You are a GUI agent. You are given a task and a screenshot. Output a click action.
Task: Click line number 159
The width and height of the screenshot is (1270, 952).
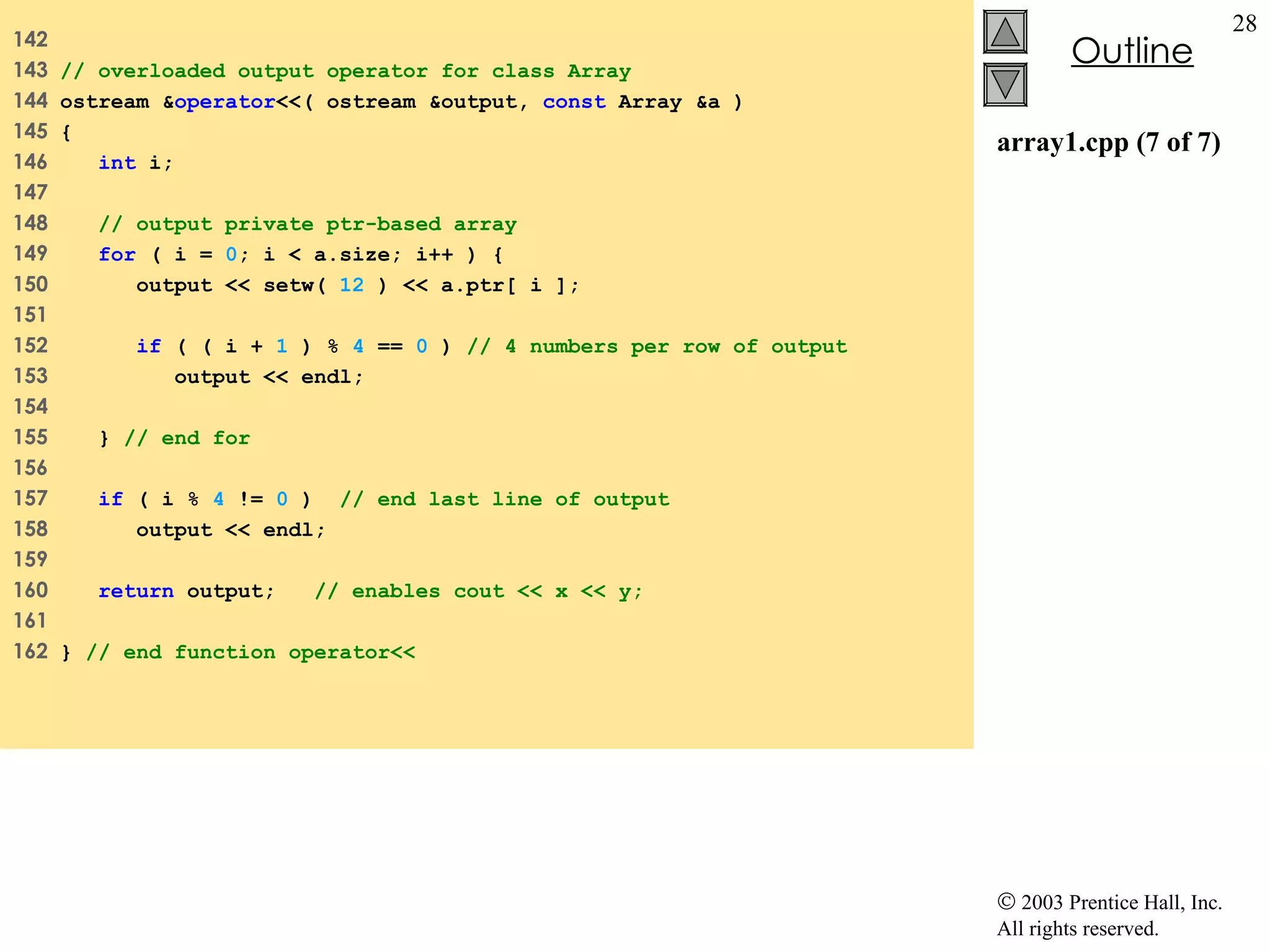[30, 560]
